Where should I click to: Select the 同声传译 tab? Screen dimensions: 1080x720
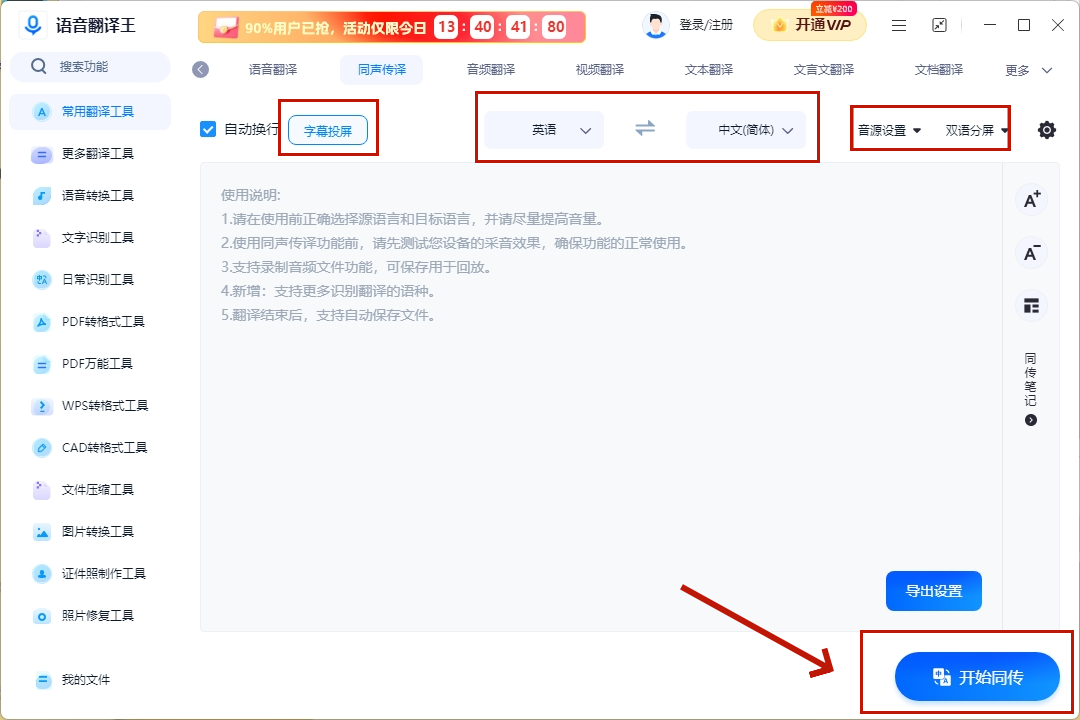point(382,70)
